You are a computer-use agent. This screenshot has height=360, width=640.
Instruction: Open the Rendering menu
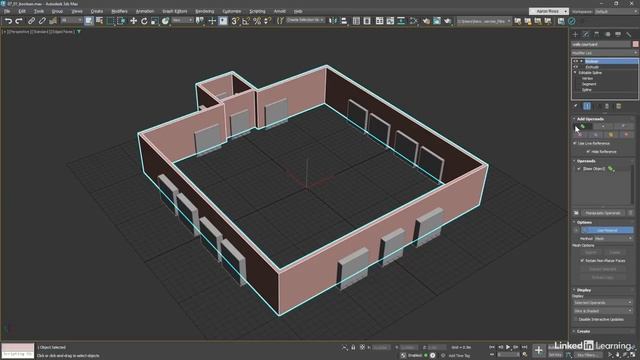[204, 11]
